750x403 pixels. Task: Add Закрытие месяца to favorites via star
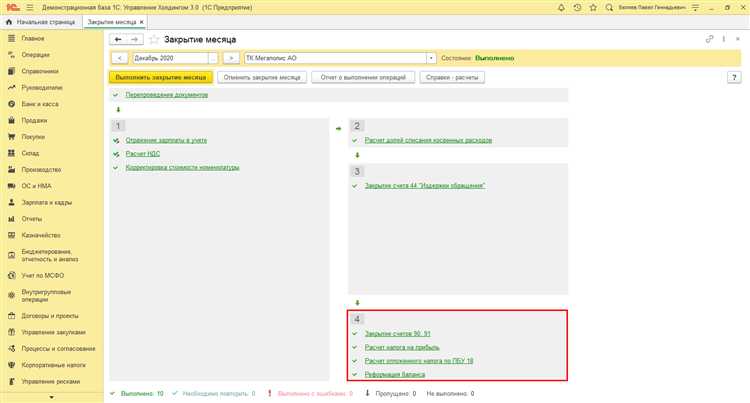[x=154, y=40]
